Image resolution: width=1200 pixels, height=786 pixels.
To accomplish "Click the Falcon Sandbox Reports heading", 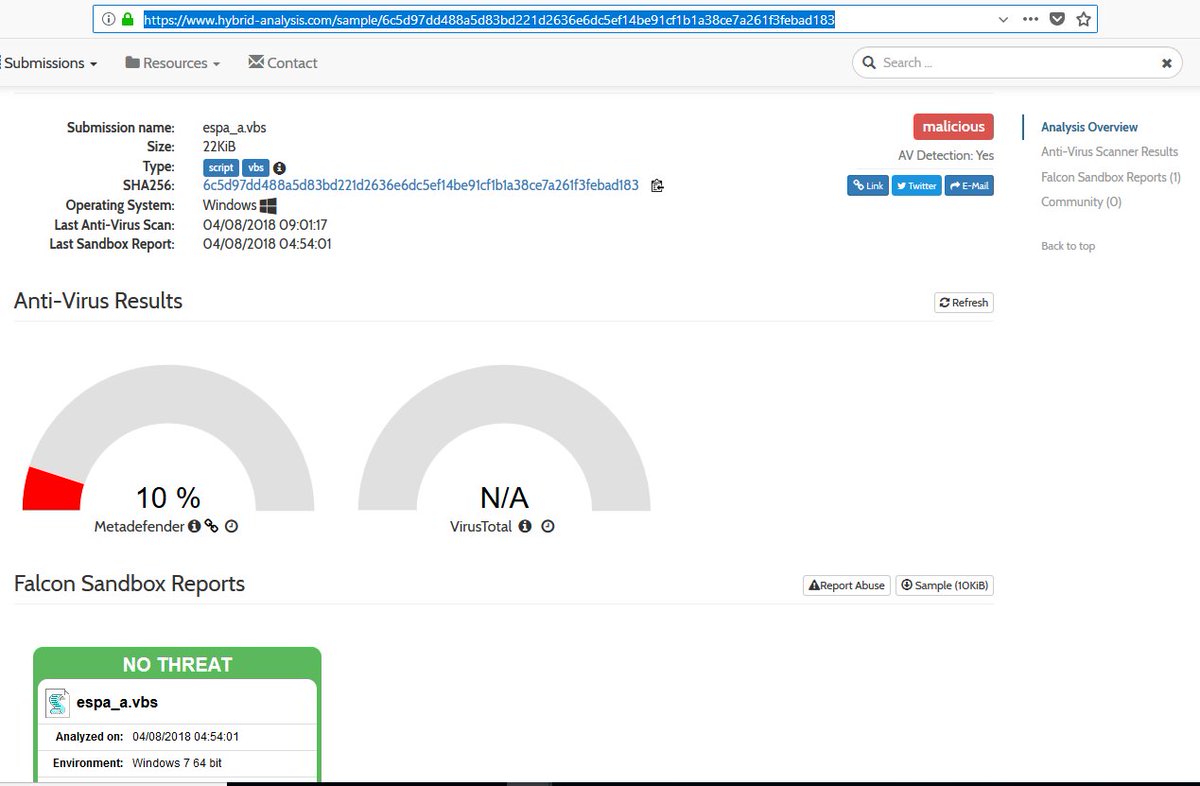I will [x=129, y=584].
